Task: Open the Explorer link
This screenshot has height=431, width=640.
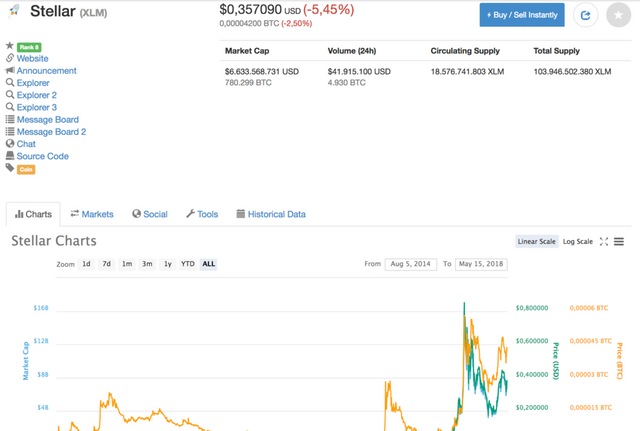Action: pyautogui.click(x=33, y=83)
